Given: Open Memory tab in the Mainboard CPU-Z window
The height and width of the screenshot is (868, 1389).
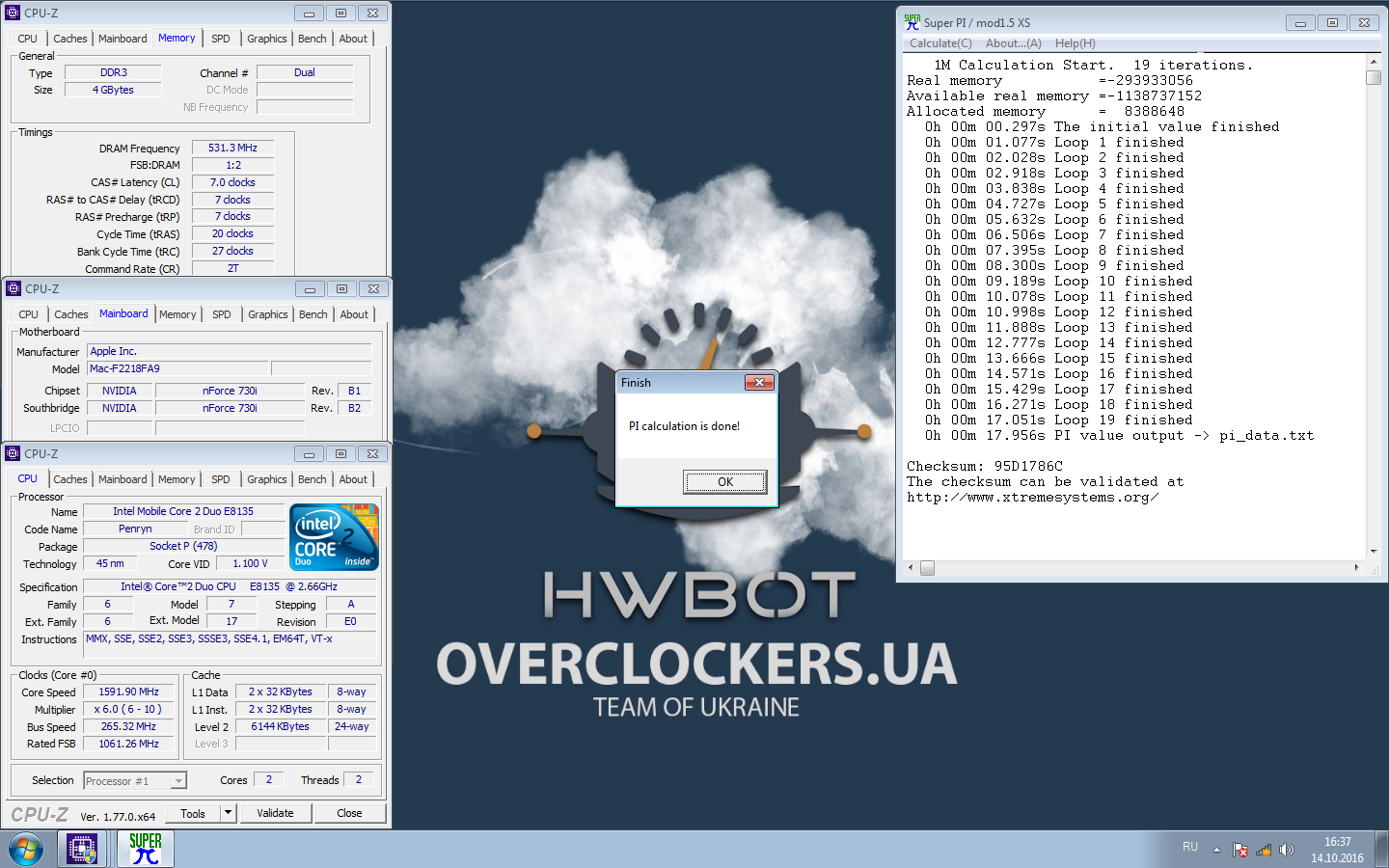Looking at the screenshot, I should (x=177, y=314).
